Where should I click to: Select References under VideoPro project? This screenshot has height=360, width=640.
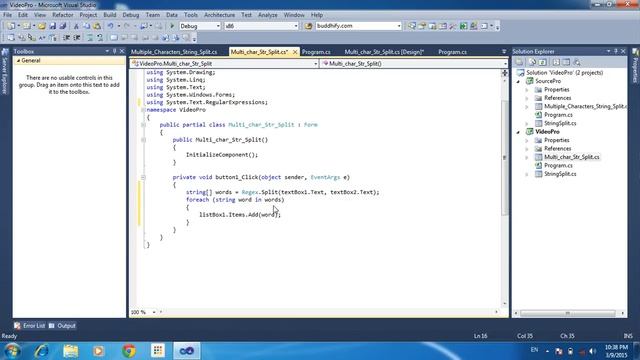point(557,149)
